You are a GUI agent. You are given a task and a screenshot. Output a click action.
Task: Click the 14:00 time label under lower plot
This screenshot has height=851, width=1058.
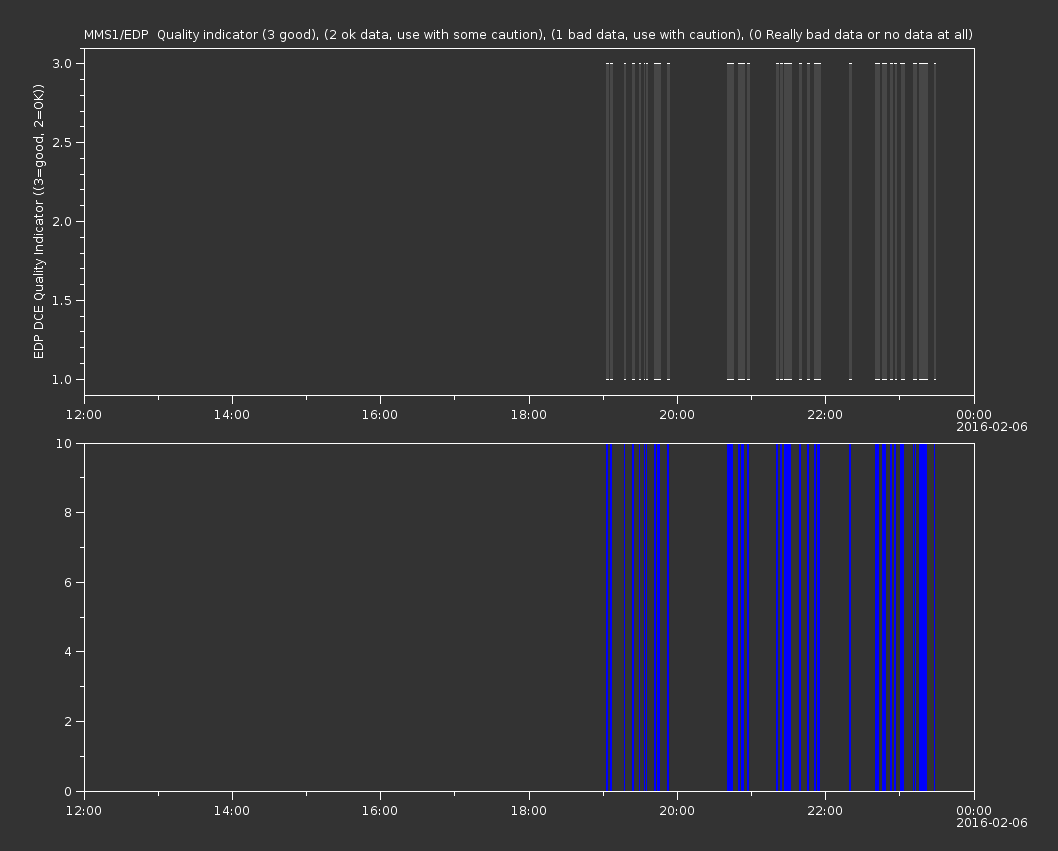pyautogui.click(x=231, y=811)
